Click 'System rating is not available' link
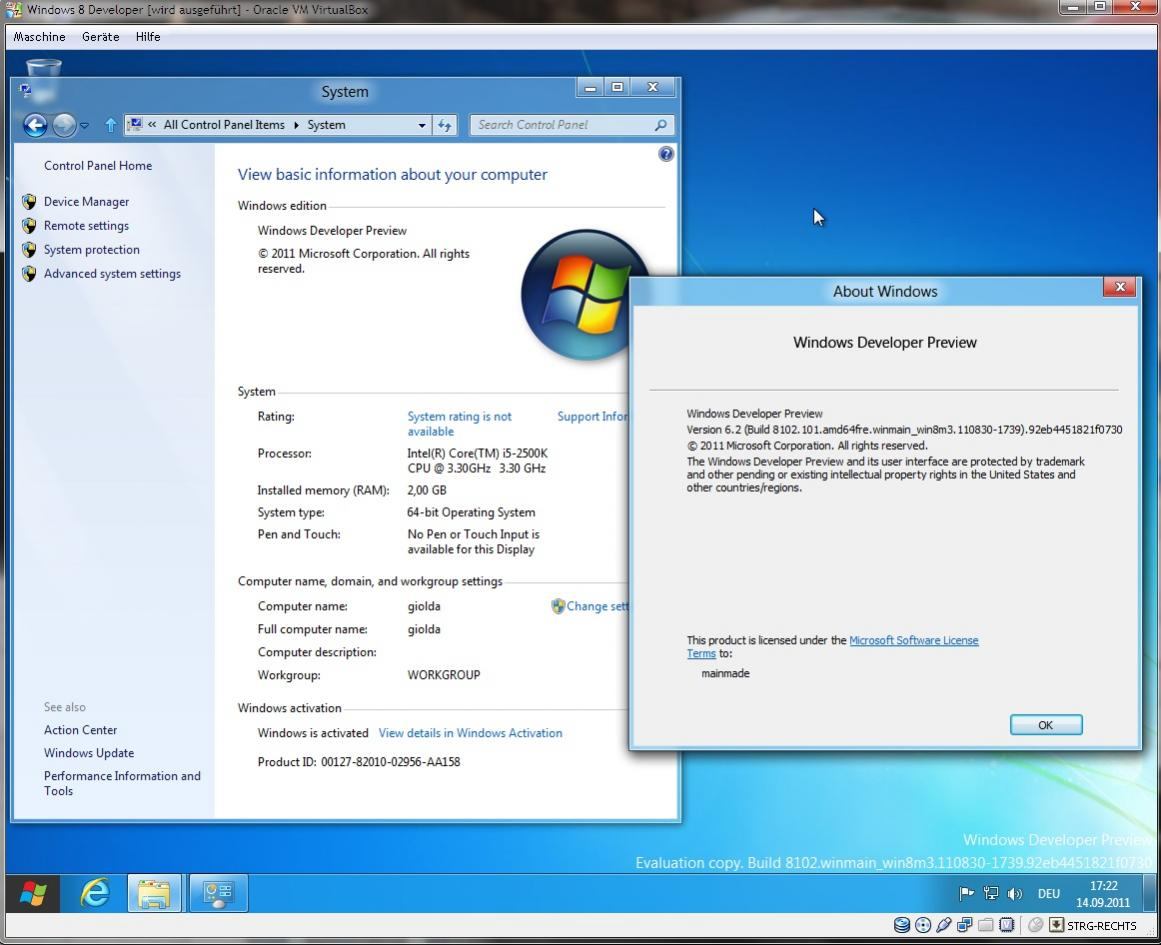Screen dimensions: 1161x945 click(459, 424)
